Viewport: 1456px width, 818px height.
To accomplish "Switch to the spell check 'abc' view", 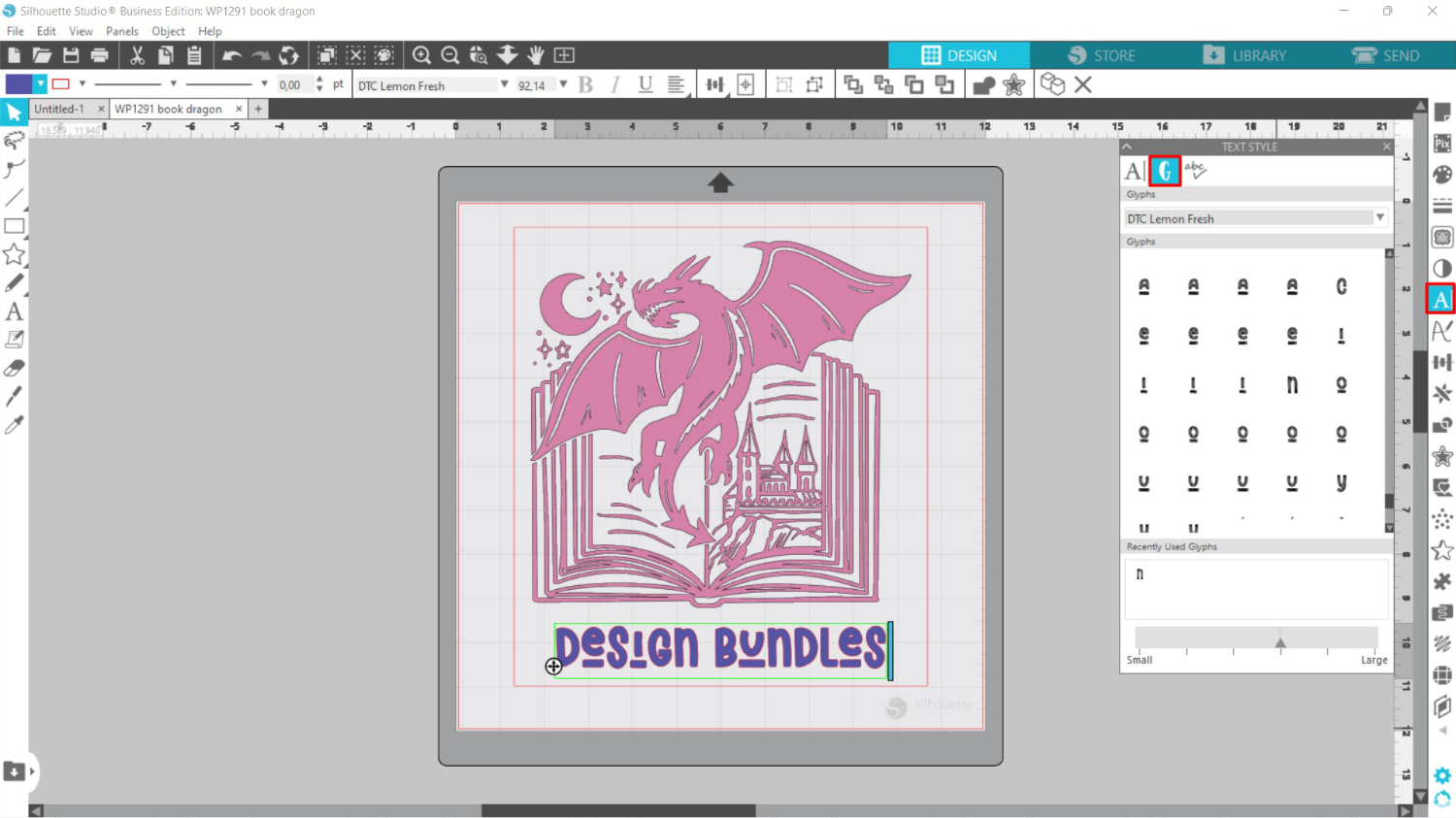I will pyautogui.click(x=1196, y=171).
